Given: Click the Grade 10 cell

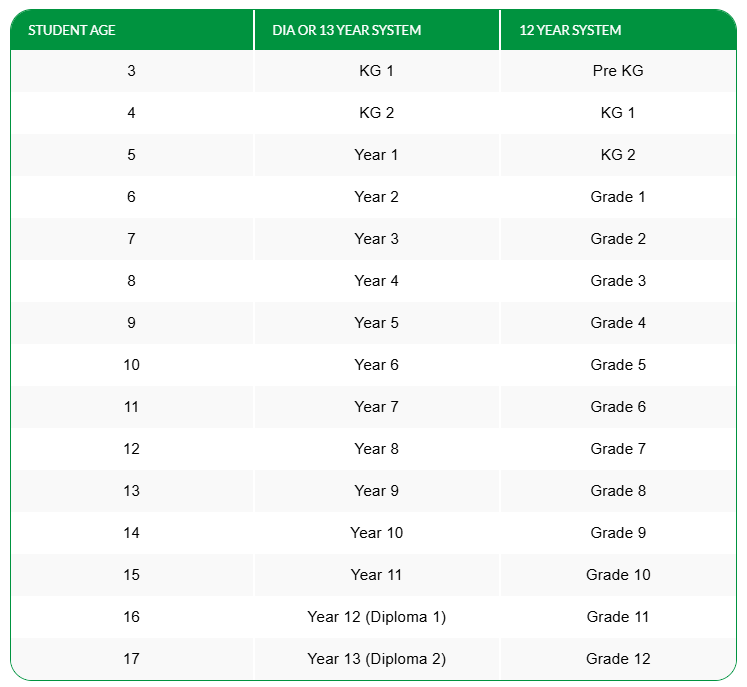Looking at the screenshot, I should point(618,575).
